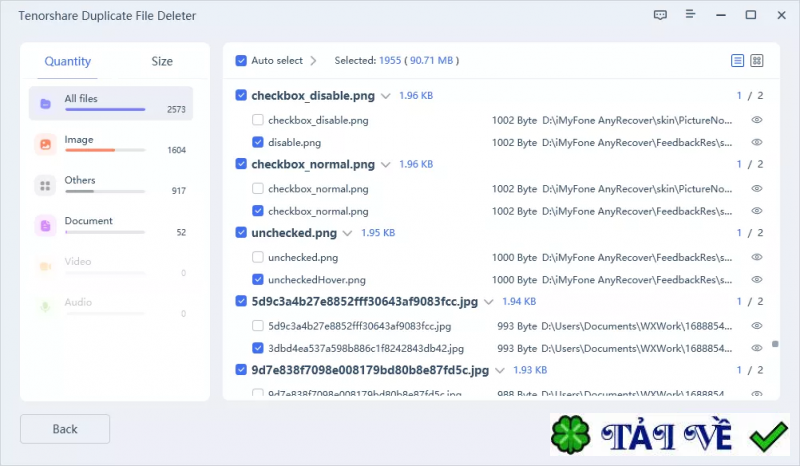Screen dimensions: 800x466
Task: Toggle the Auto select checkbox
Action: [x=241, y=61]
